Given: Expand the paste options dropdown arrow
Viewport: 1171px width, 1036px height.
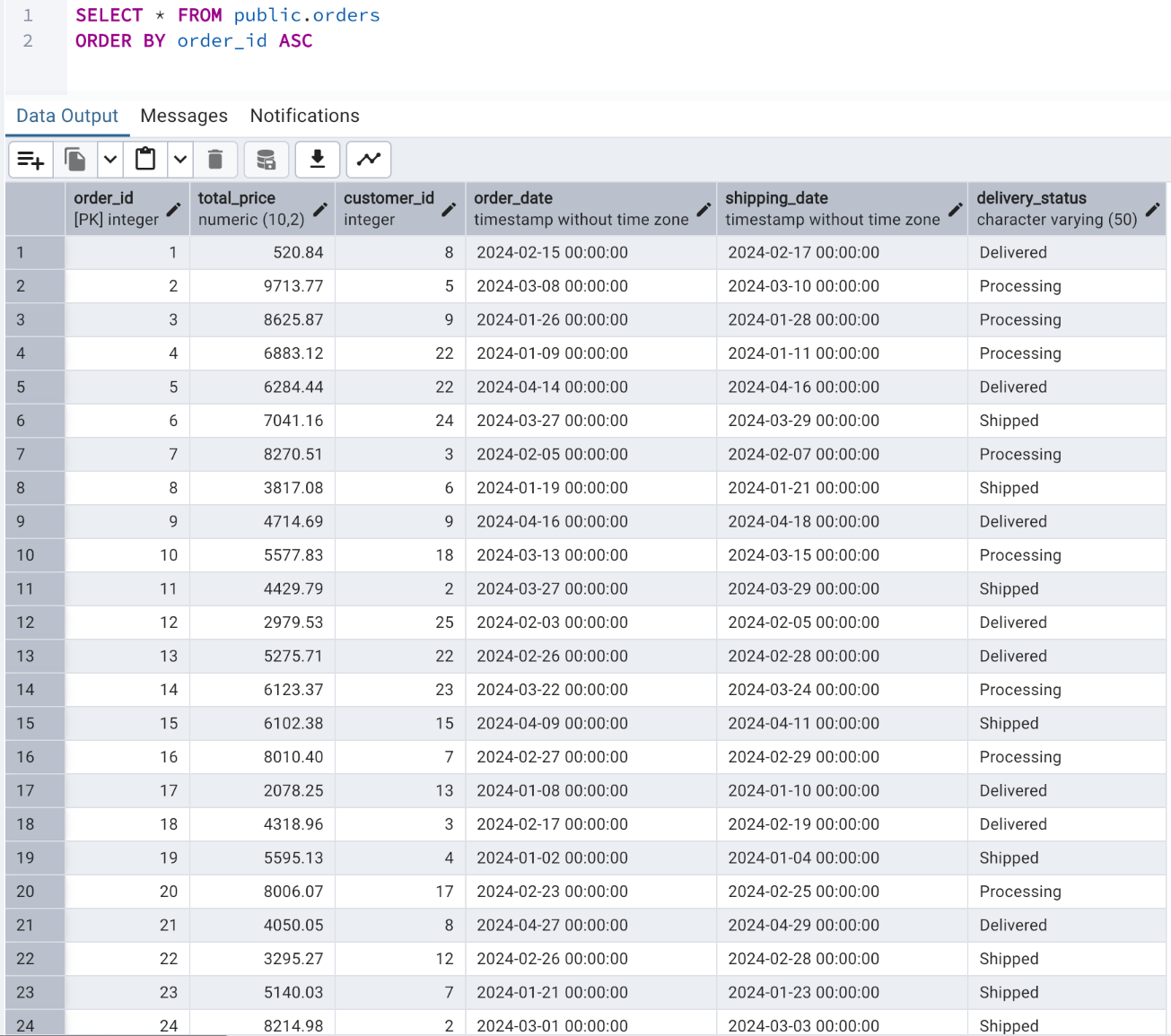Looking at the screenshot, I should click(x=180, y=160).
